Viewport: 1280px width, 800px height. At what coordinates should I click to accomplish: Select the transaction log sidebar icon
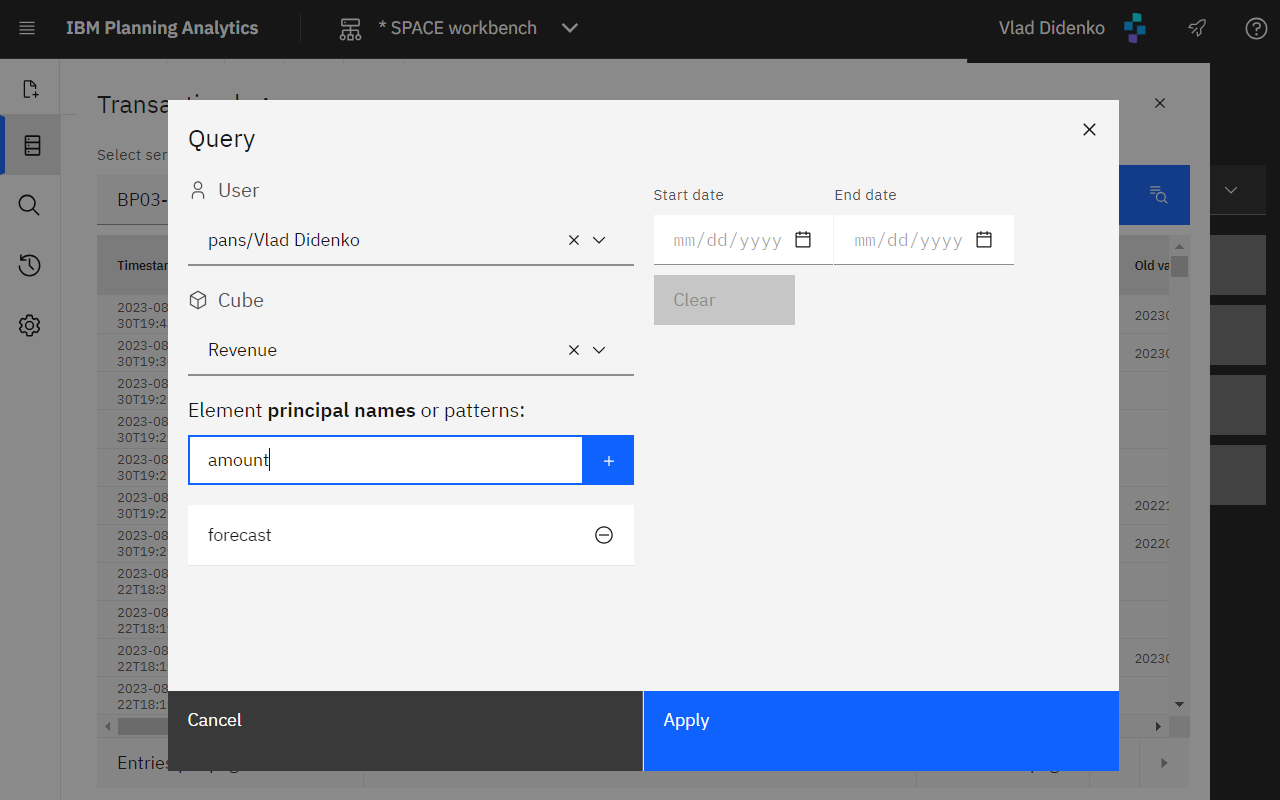(32, 146)
